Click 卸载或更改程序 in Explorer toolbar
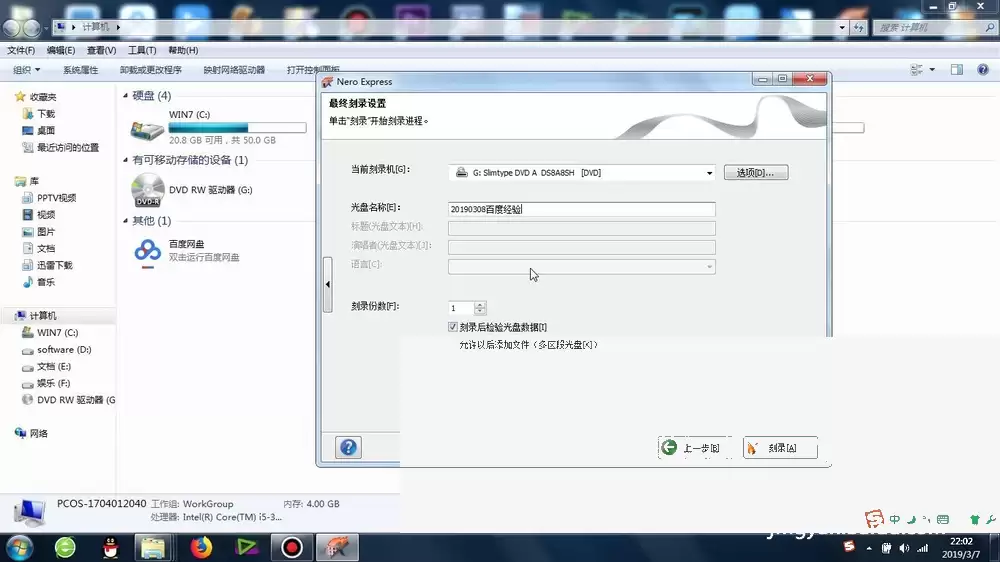Viewport: 1000px width, 562px height. [x=151, y=70]
